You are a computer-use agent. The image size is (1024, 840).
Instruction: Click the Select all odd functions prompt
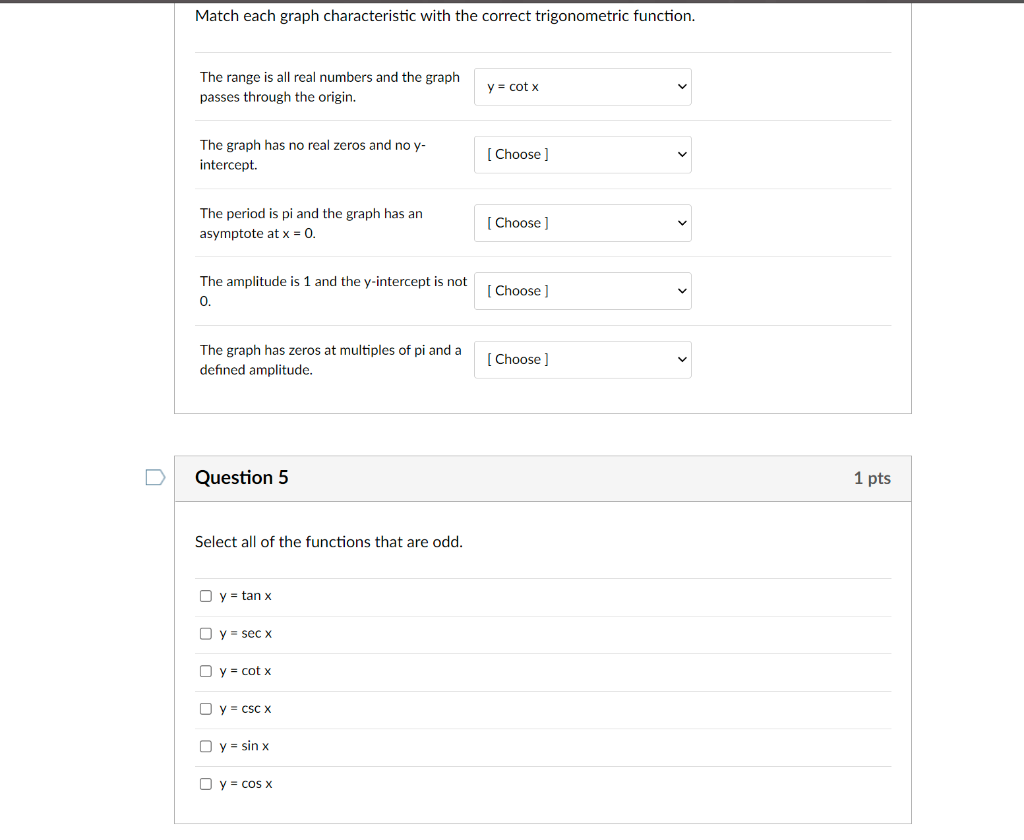tap(328, 541)
